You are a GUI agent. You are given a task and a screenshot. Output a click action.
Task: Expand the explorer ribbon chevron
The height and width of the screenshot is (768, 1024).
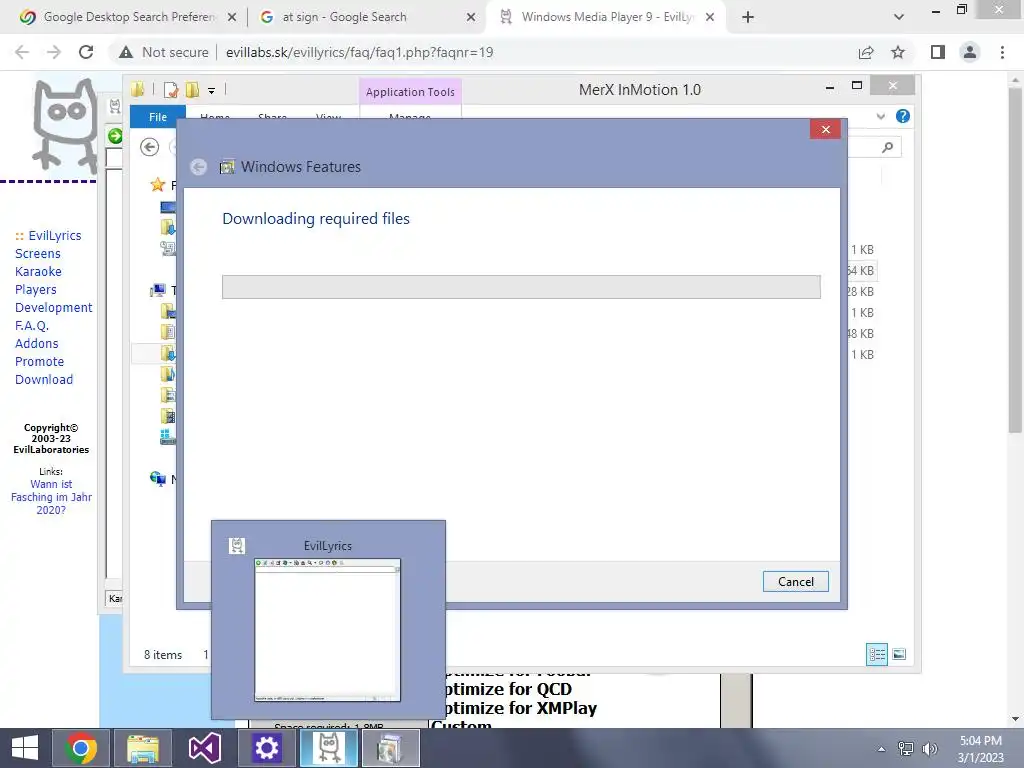[x=881, y=116]
